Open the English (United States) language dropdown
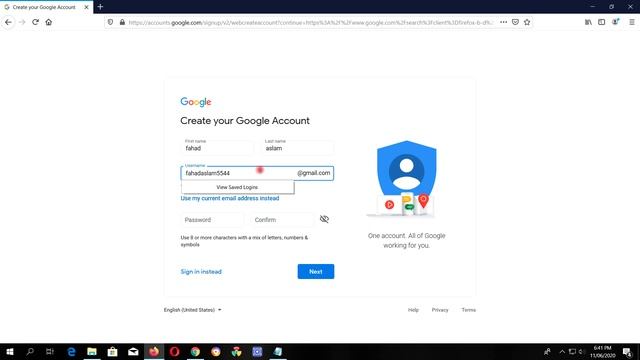The width and height of the screenshot is (640, 360). [192, 310]
